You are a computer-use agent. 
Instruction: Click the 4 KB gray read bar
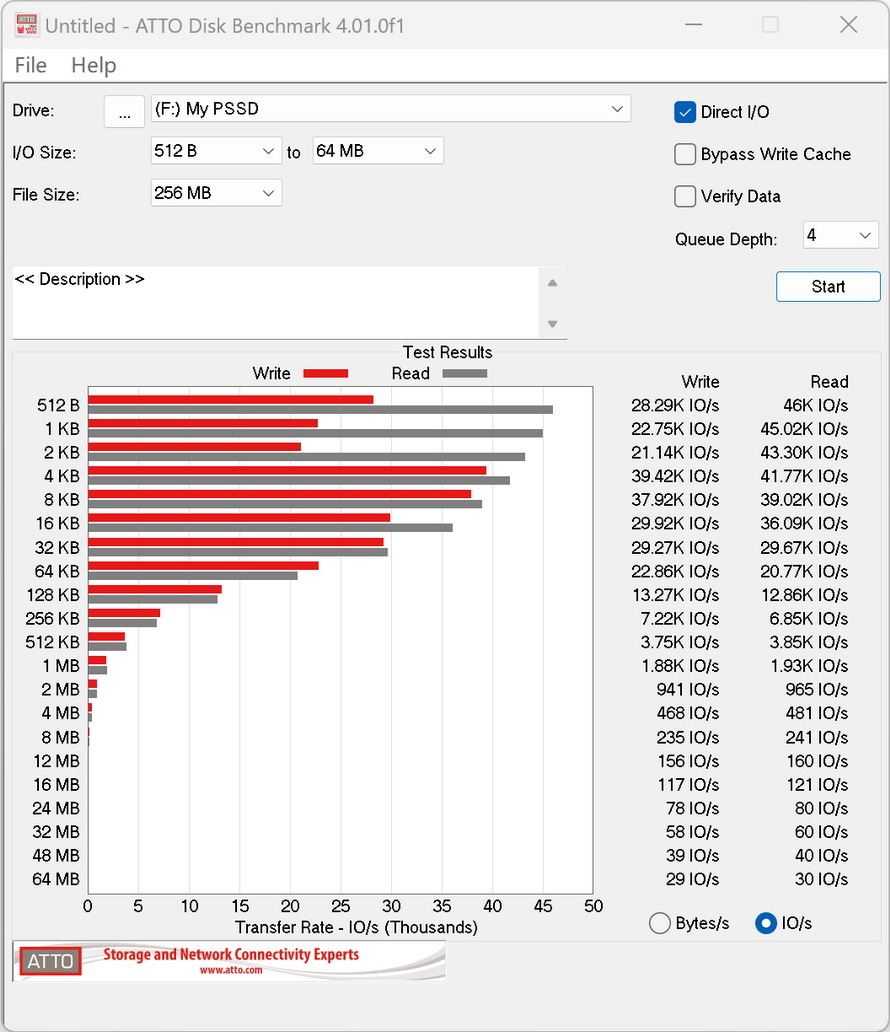tap(299, 480)
